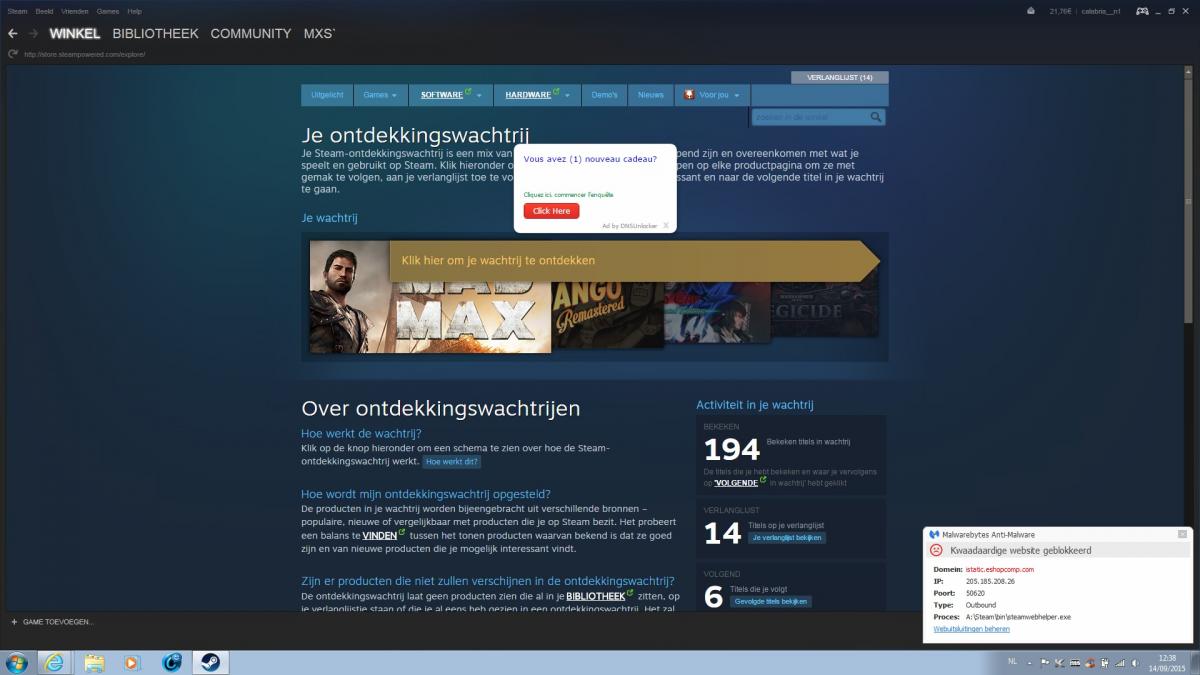Click the clock showing 12:38
This screenshot has width=1200, height=675.
tap(1166, 657)
